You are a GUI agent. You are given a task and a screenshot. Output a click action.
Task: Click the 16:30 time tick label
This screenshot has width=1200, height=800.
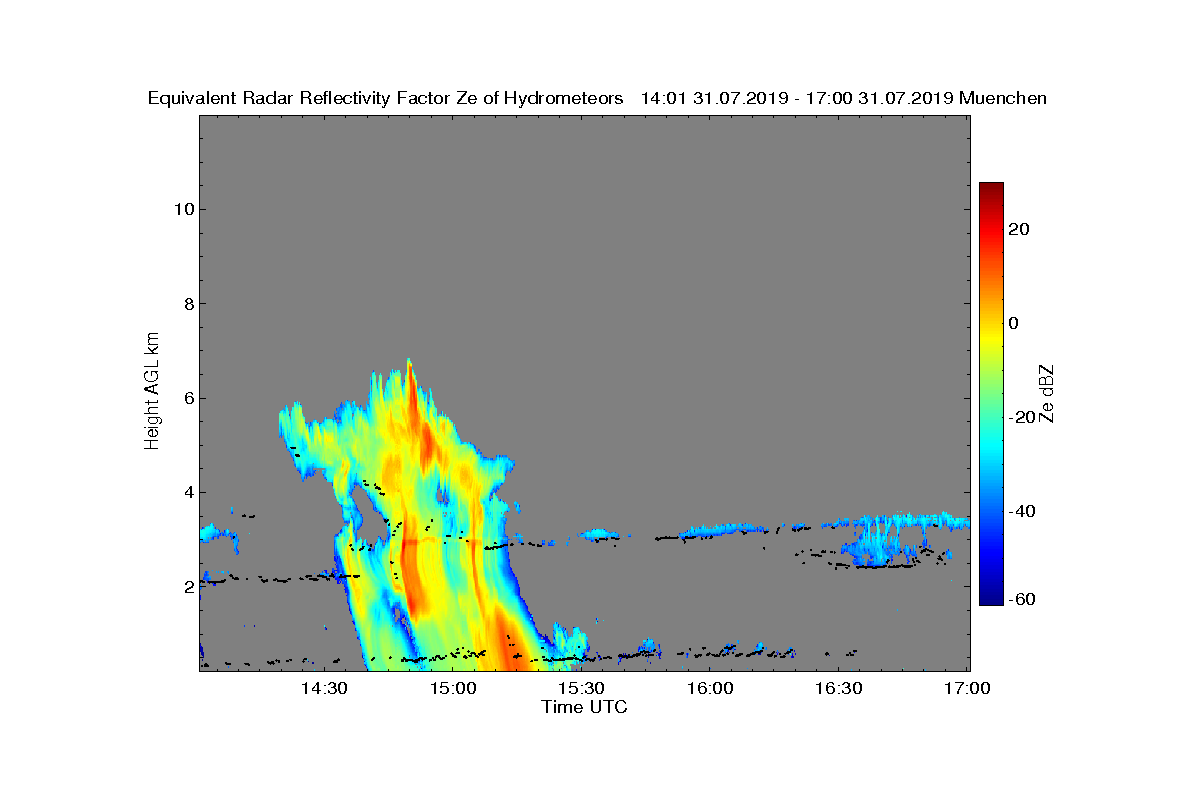coord(838,689)
